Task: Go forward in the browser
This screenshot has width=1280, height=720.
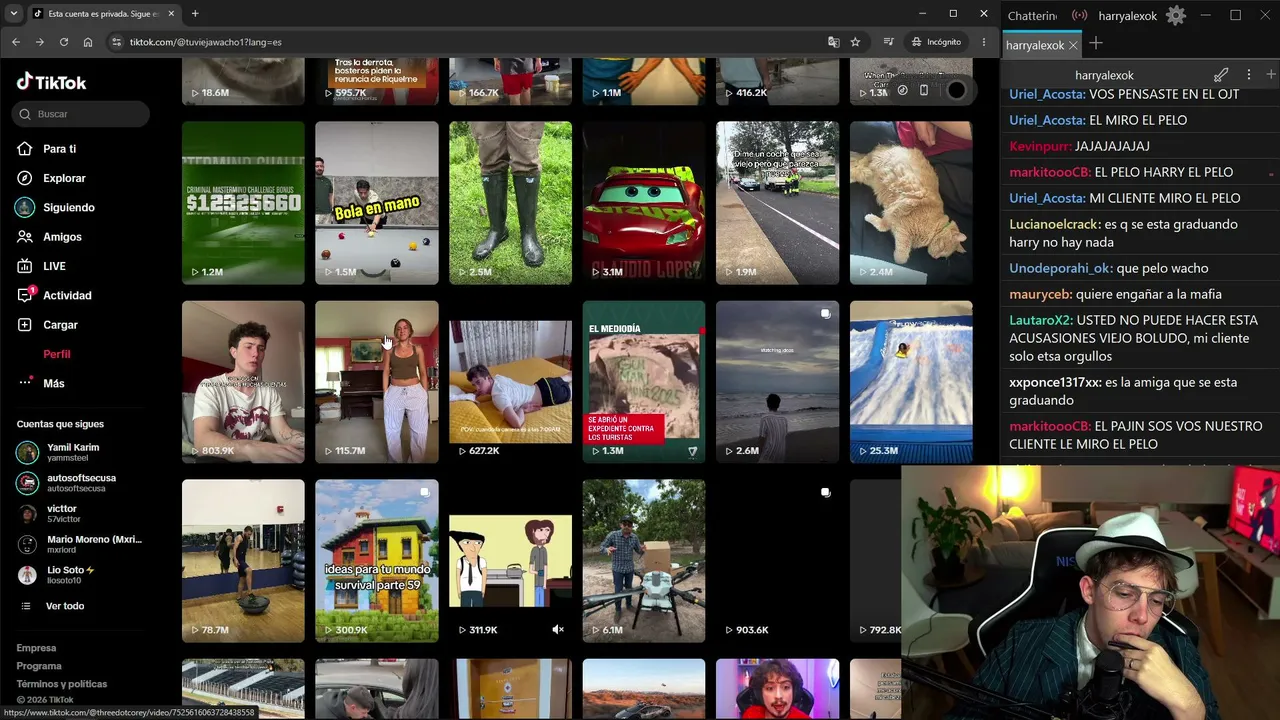Action: click(x=39, y=42)
